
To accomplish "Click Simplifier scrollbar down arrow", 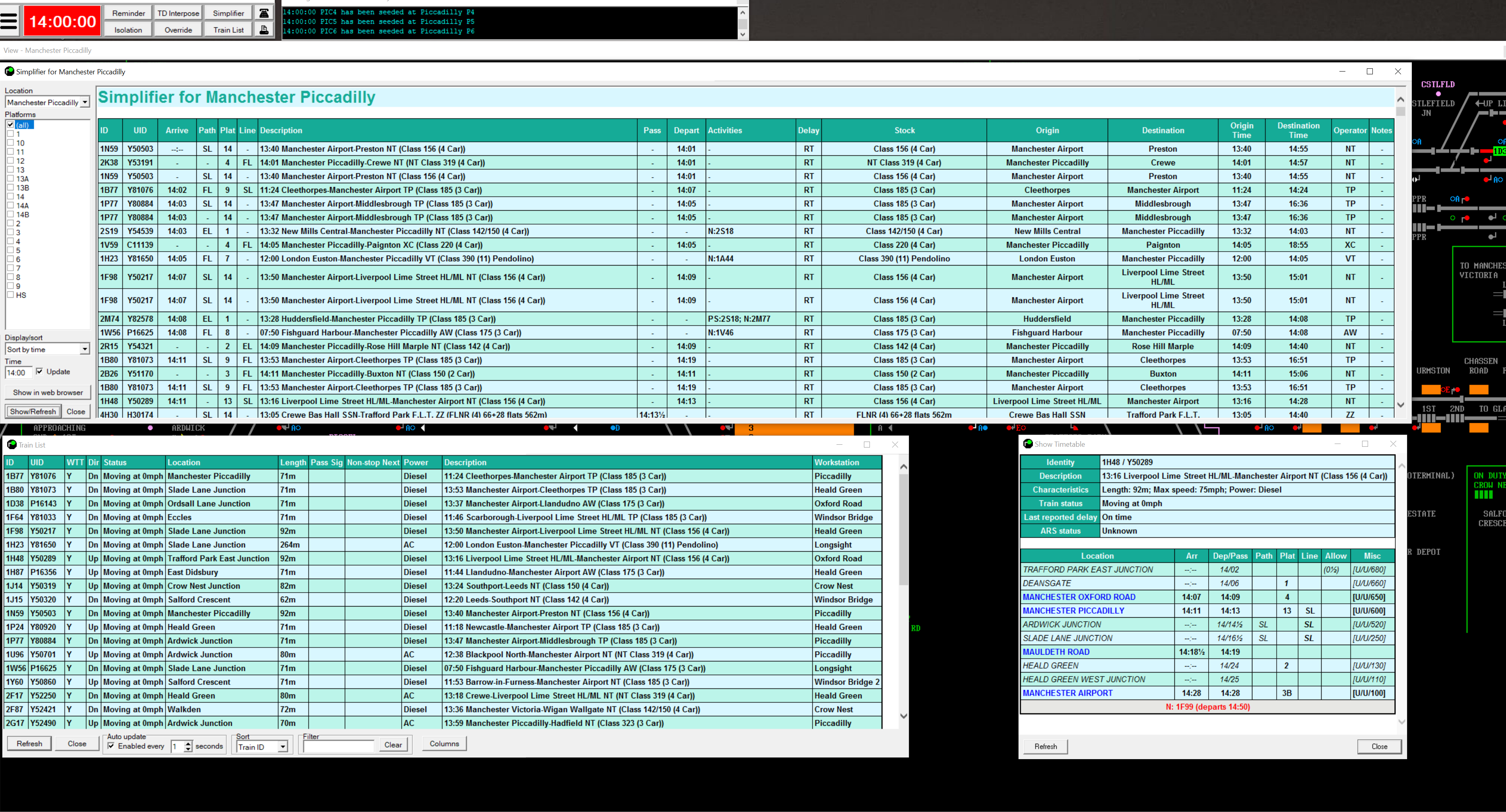I will pyautogui.click(x=1400, y=405).
